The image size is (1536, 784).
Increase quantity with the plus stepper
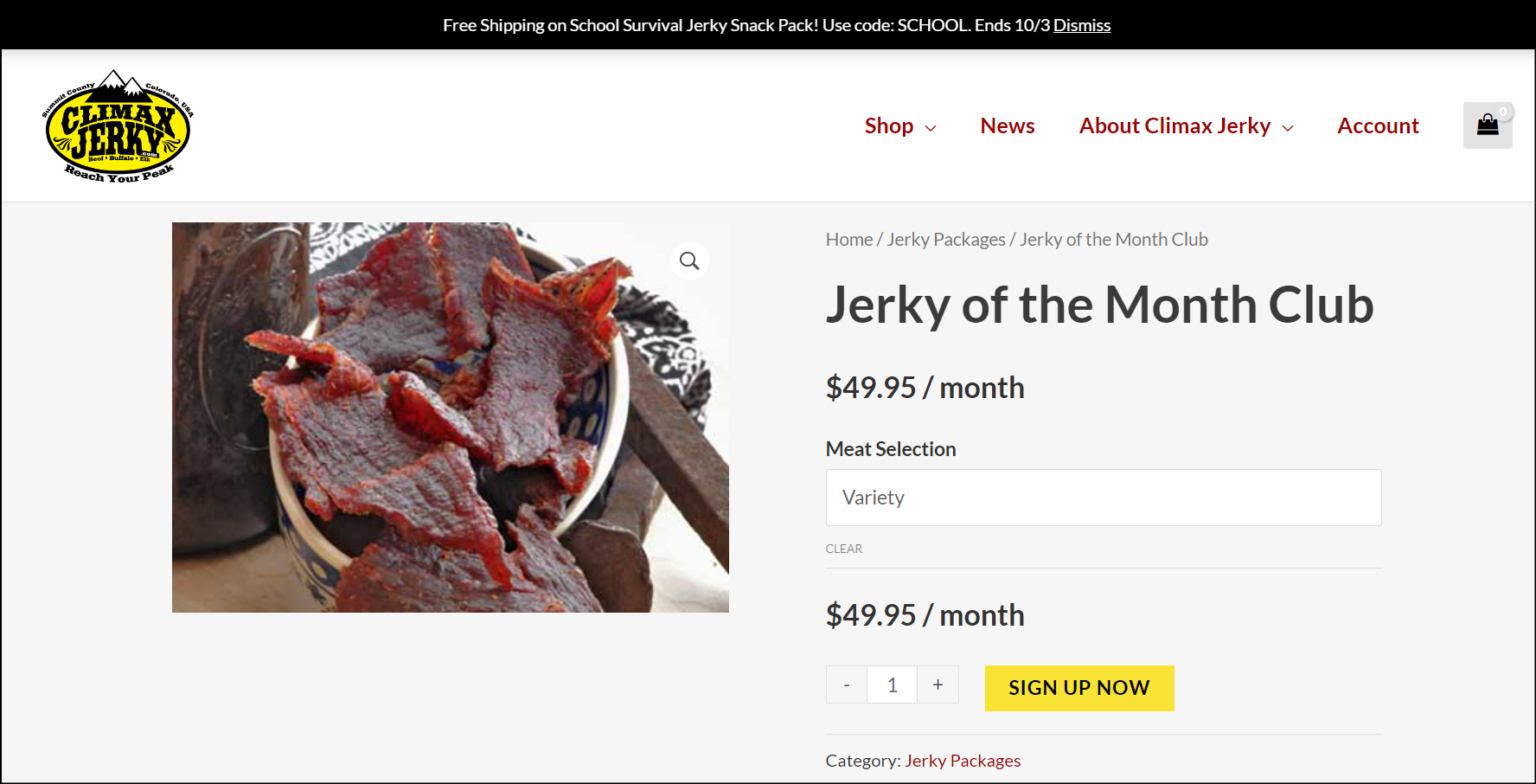click(937, 684)
